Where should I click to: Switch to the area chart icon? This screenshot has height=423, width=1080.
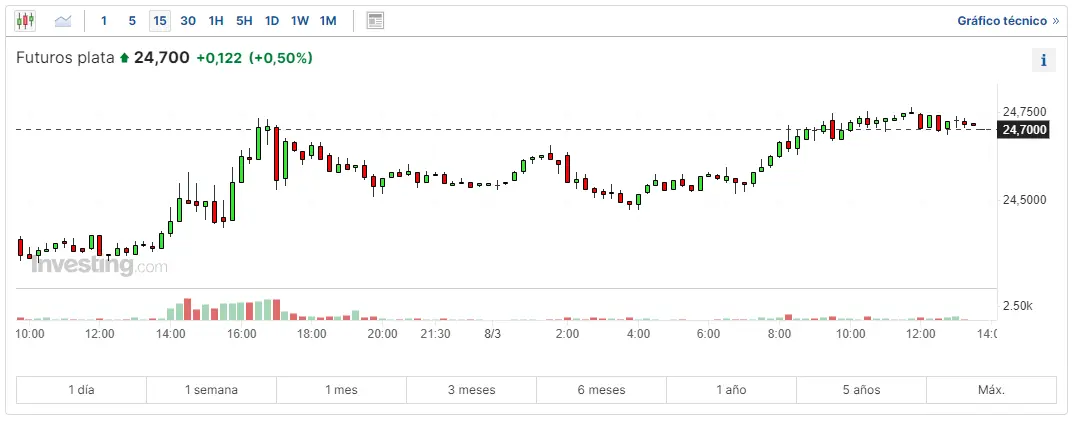63,20
